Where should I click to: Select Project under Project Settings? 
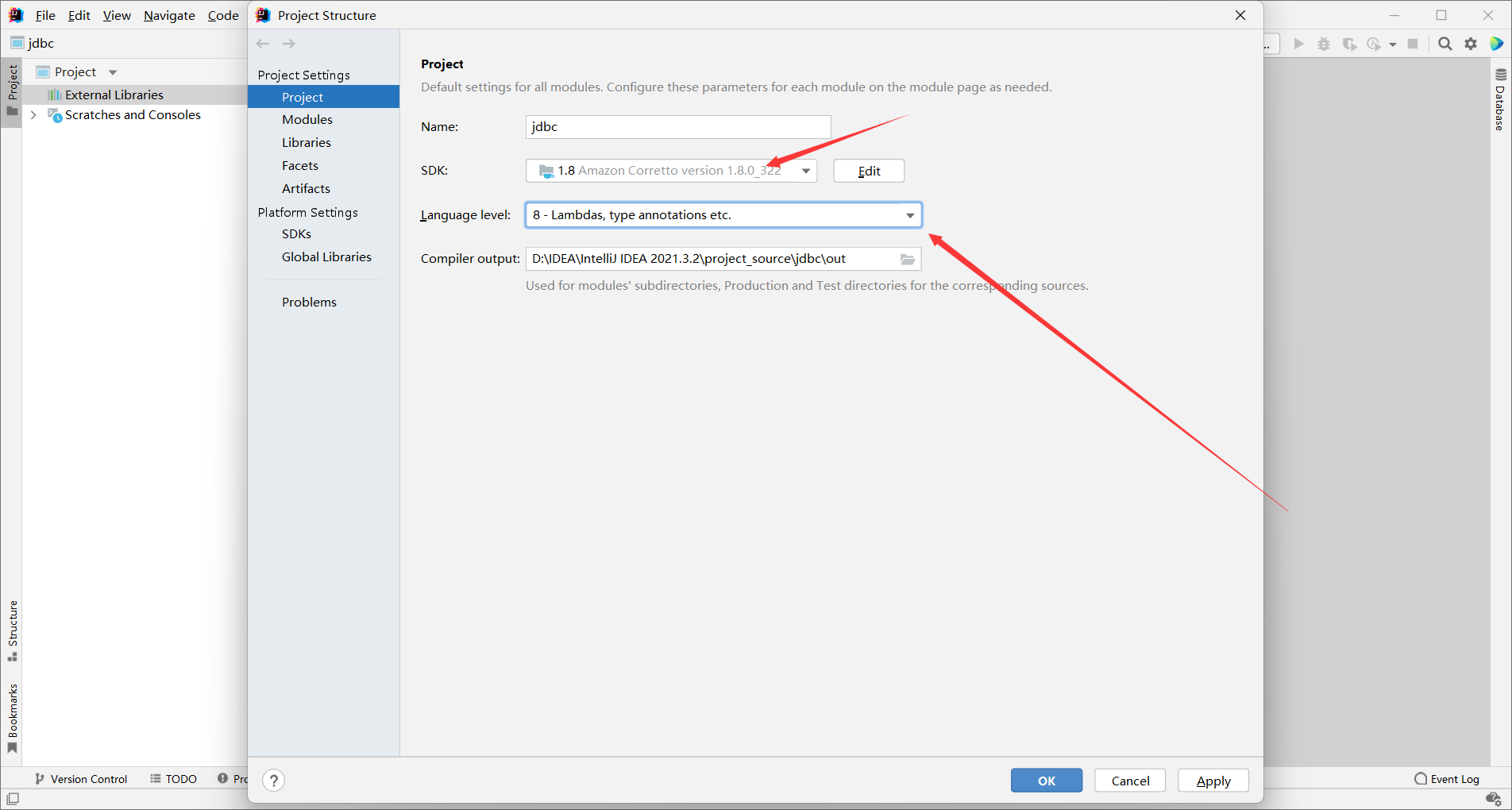[x=323, y=97]
